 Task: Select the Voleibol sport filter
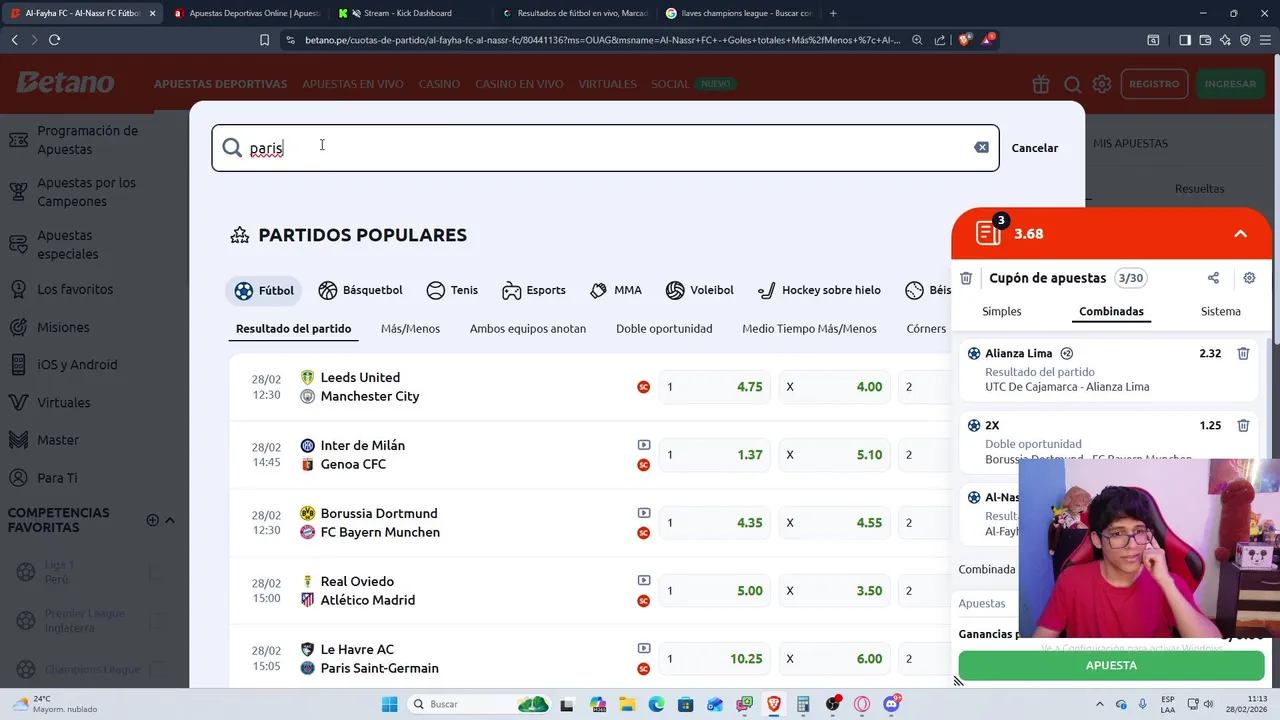click(699, 290)
